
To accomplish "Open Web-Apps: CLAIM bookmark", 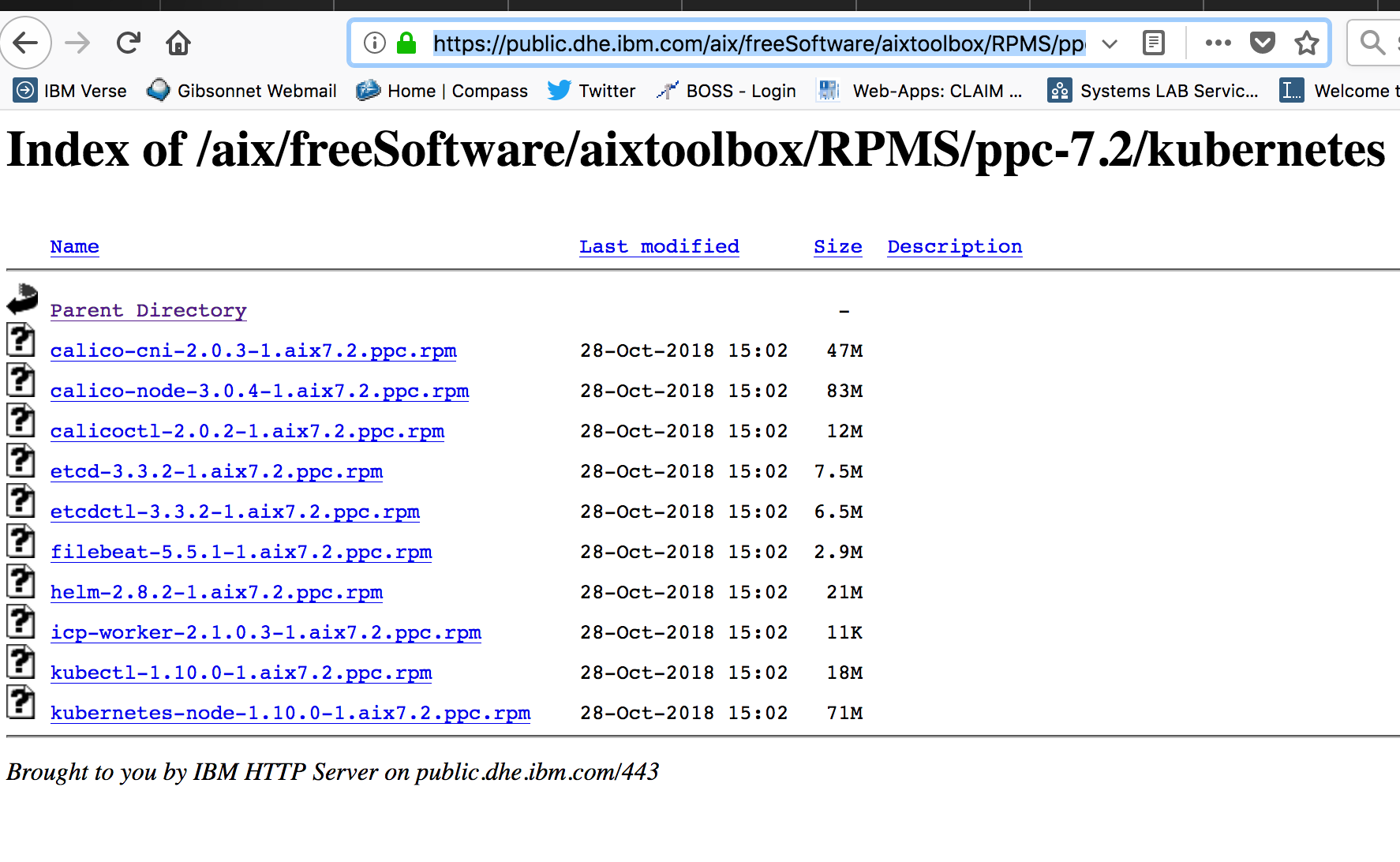I will point(920,91).
